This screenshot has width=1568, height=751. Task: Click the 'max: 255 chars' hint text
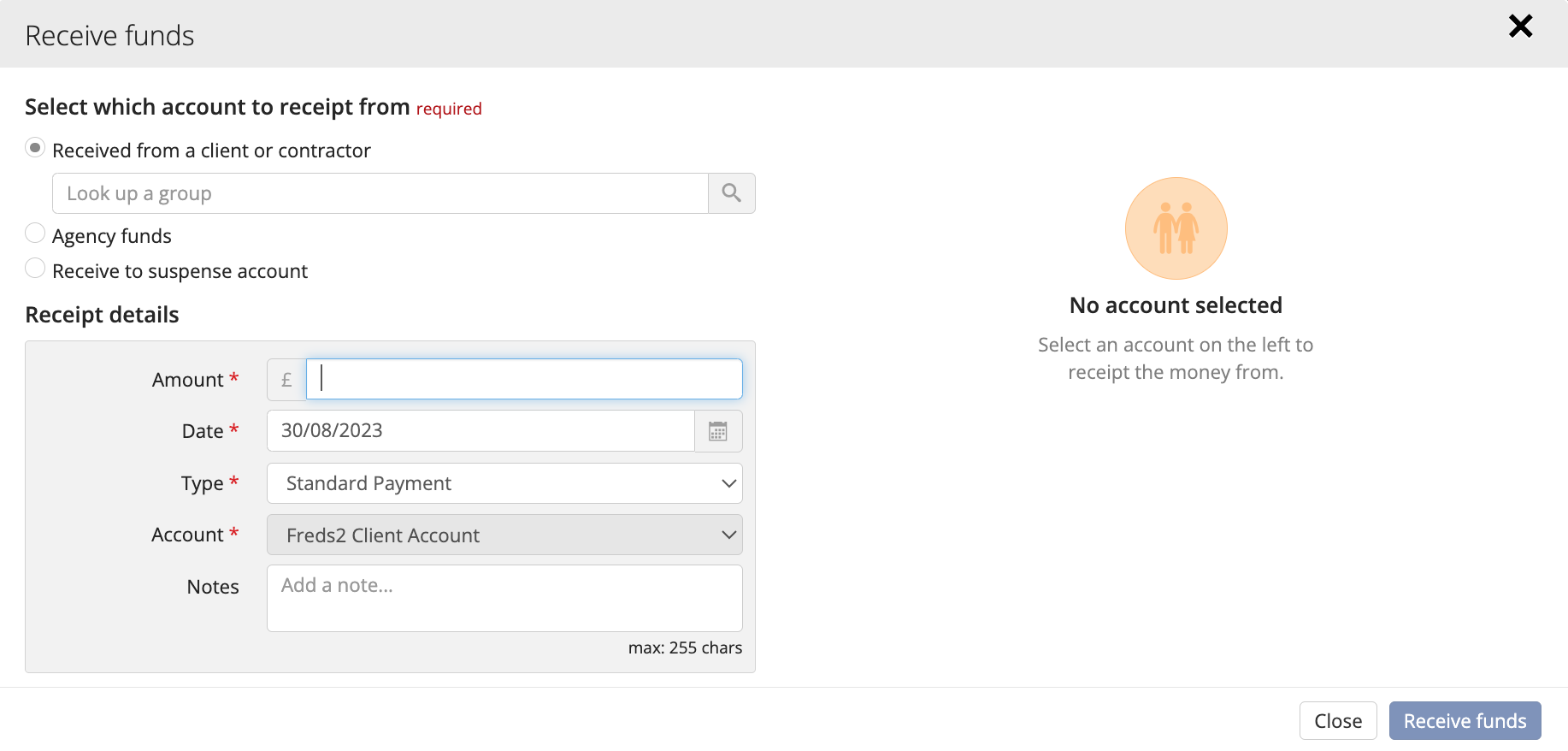point(685,648)
